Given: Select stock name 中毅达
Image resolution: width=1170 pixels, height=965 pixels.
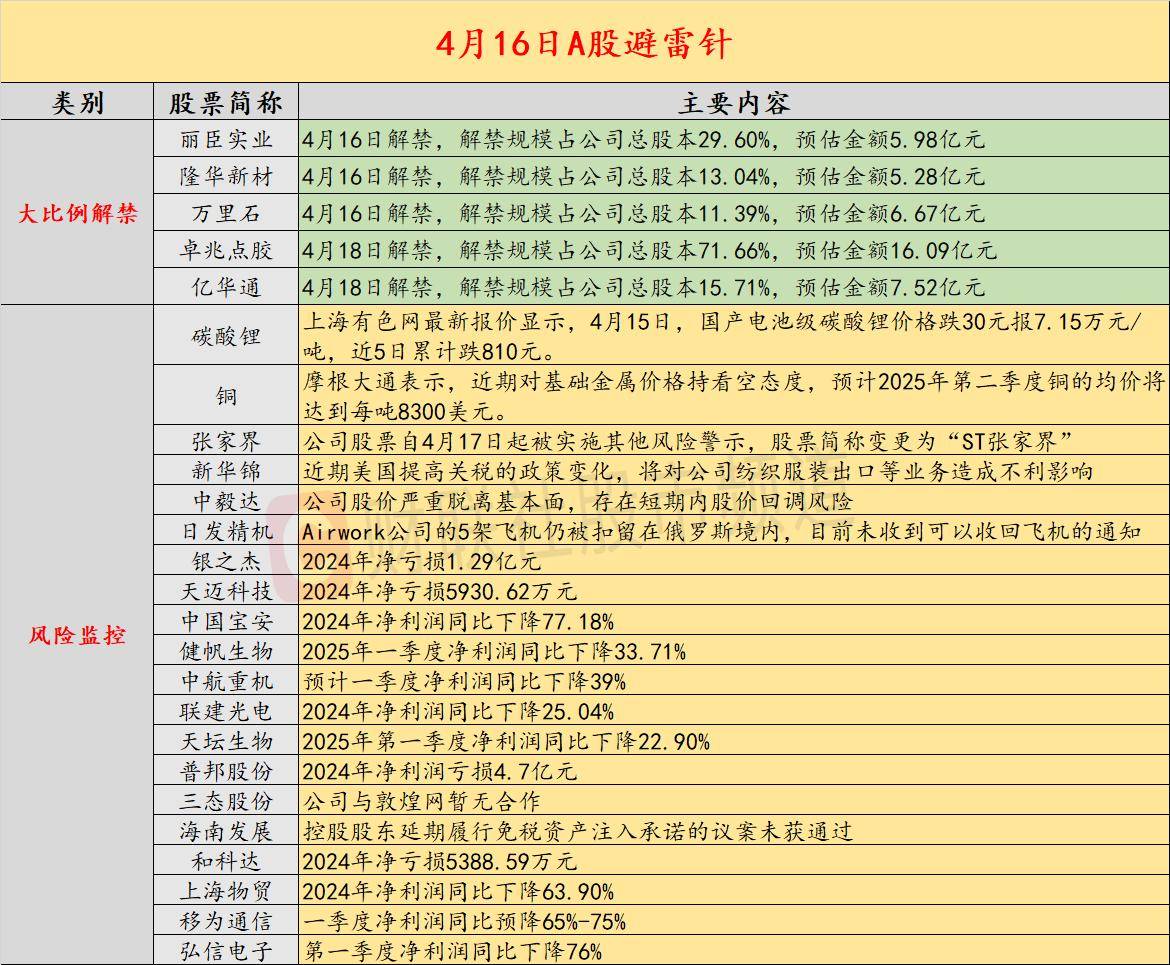Looking at the screenshot, I should [x=225, y=501].
